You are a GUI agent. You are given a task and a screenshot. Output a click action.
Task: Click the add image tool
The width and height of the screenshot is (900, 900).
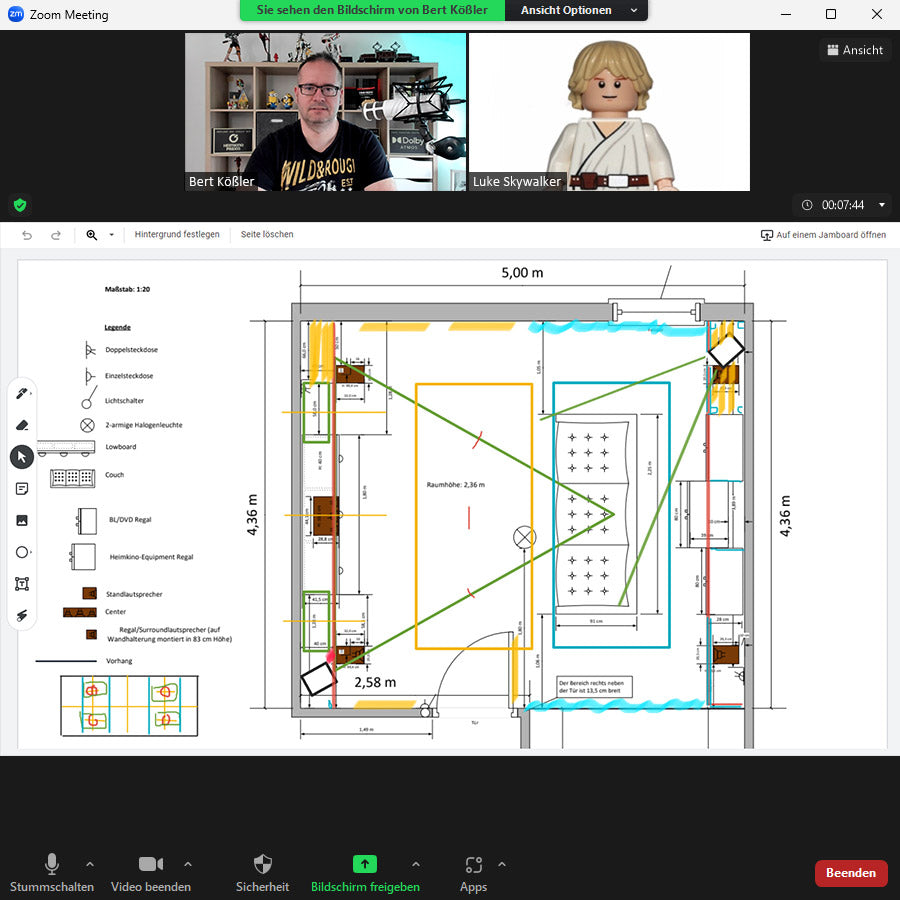[22, 520]
